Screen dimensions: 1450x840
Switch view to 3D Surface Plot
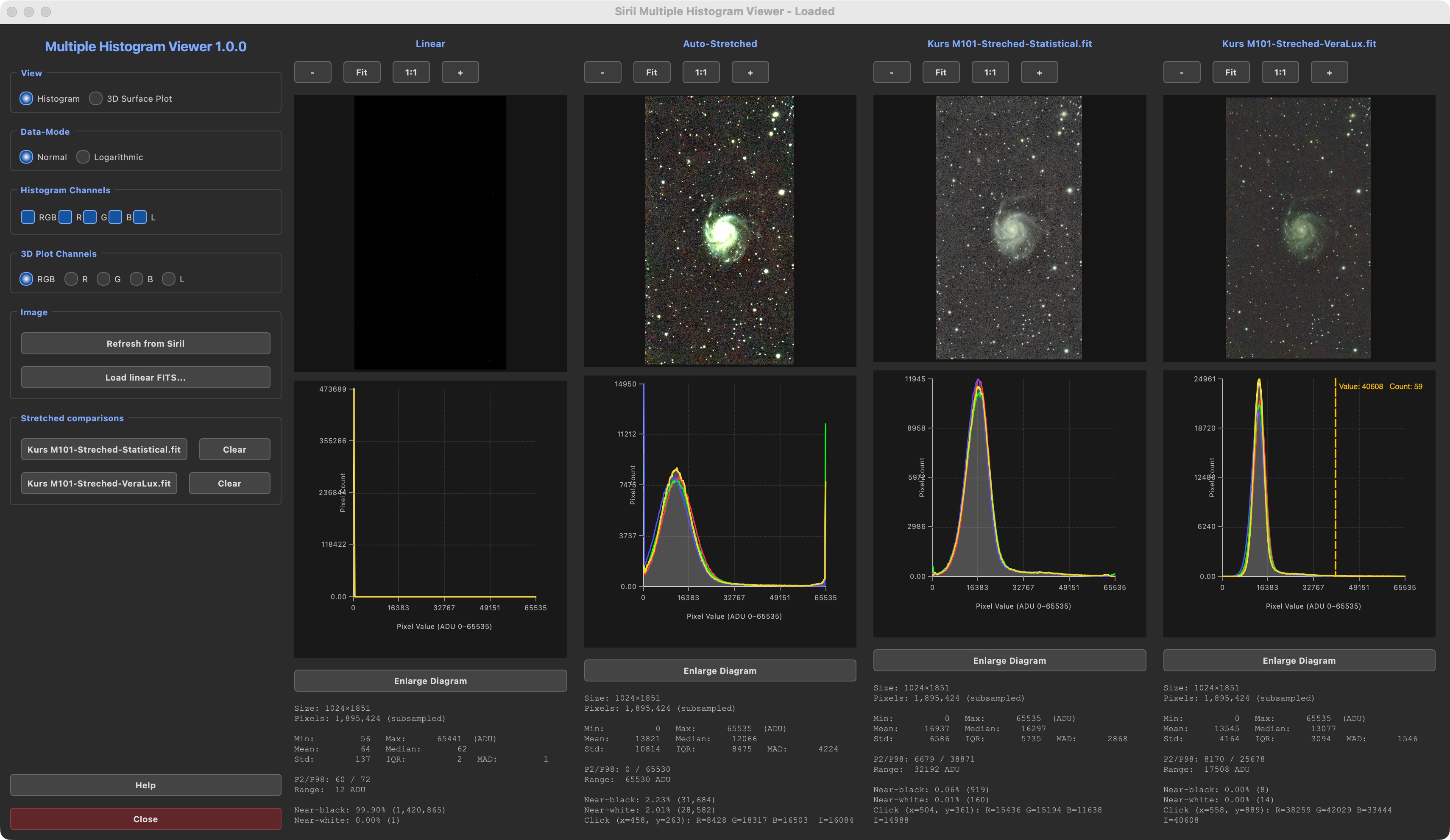(x=95, y=98)
